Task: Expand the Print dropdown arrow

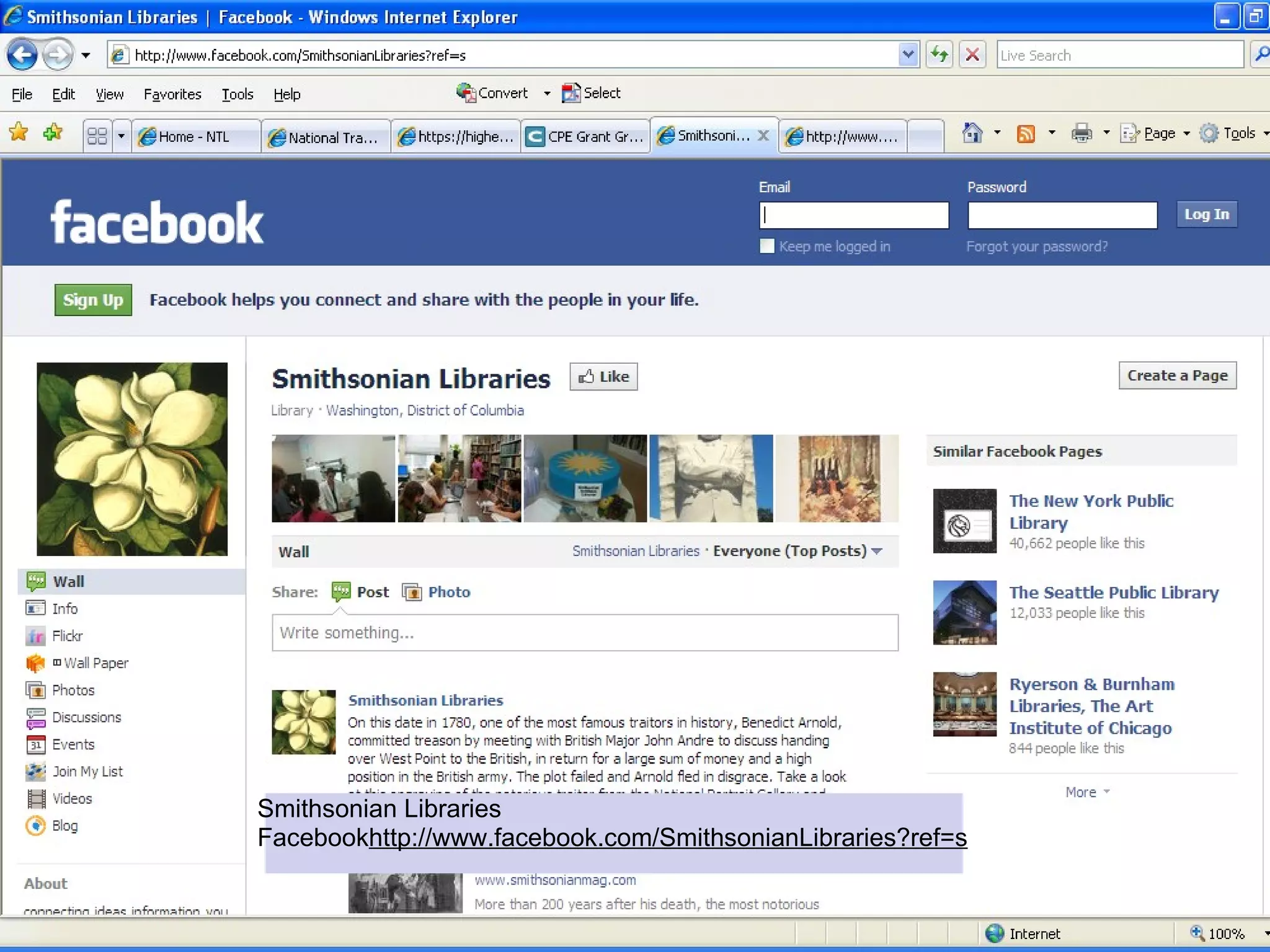Action: (x=1106, y=133)
